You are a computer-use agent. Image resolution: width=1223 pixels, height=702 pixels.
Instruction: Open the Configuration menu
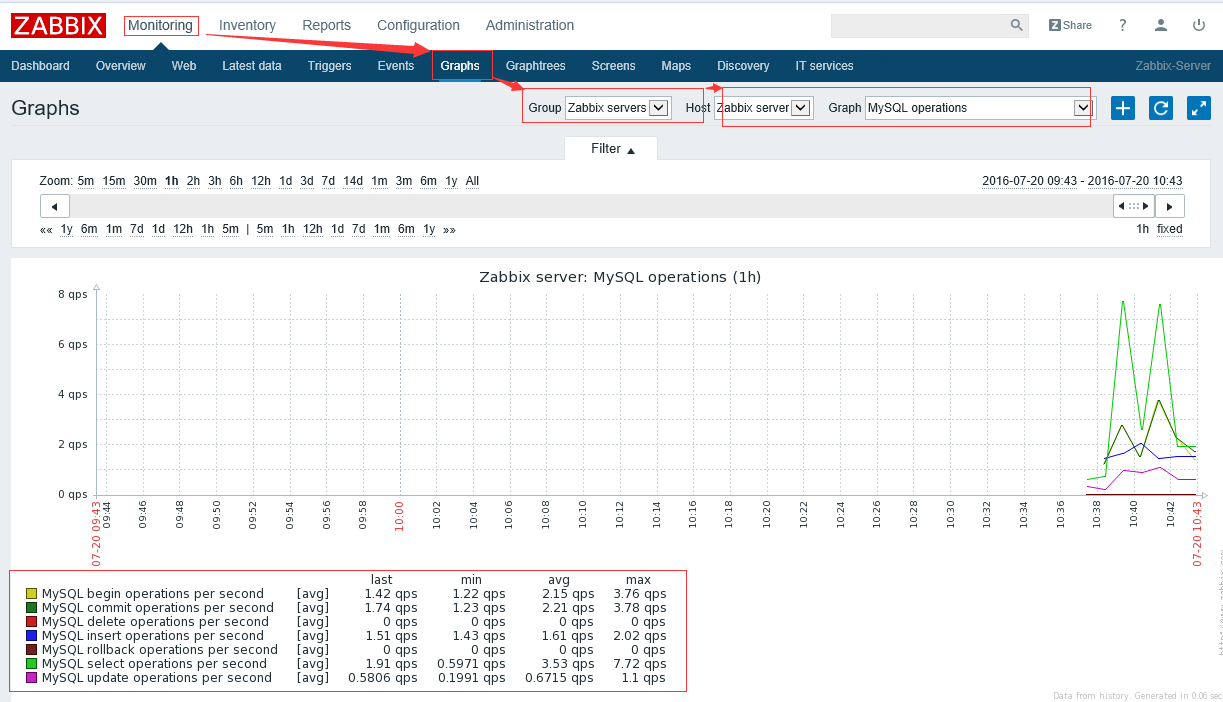tap(418, 25)
